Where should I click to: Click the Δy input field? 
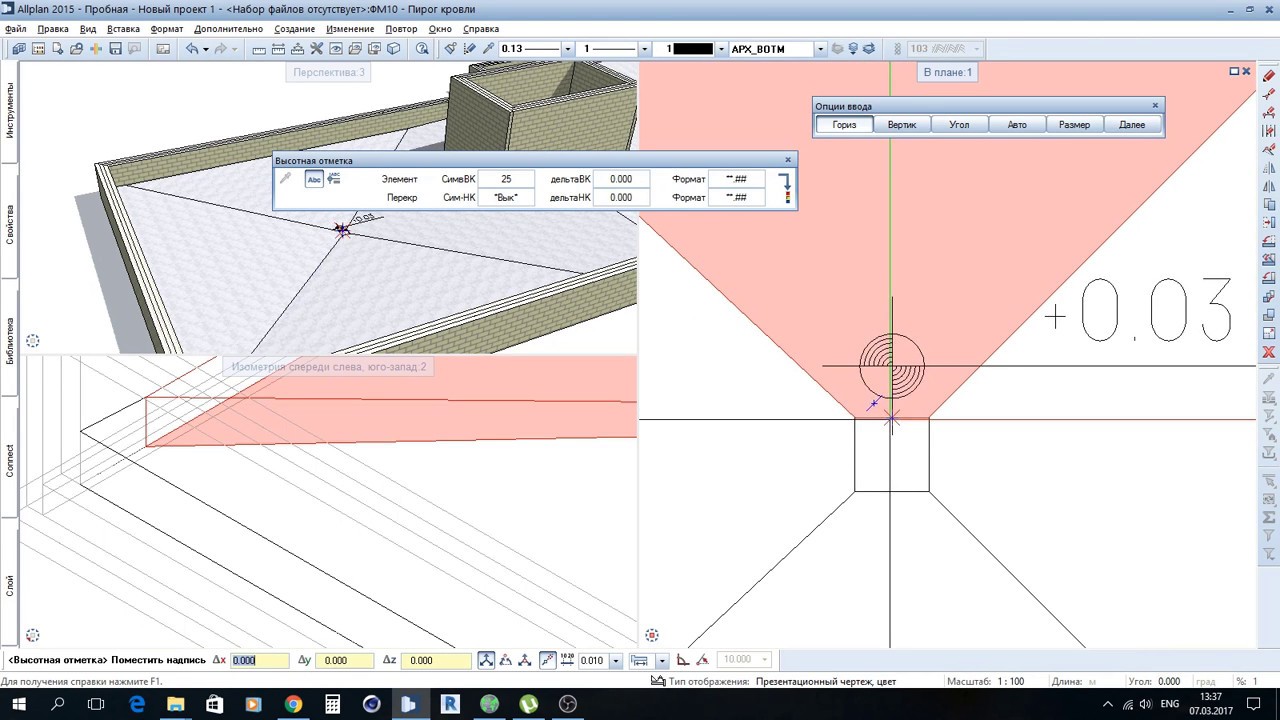click(x=344, y=660)
